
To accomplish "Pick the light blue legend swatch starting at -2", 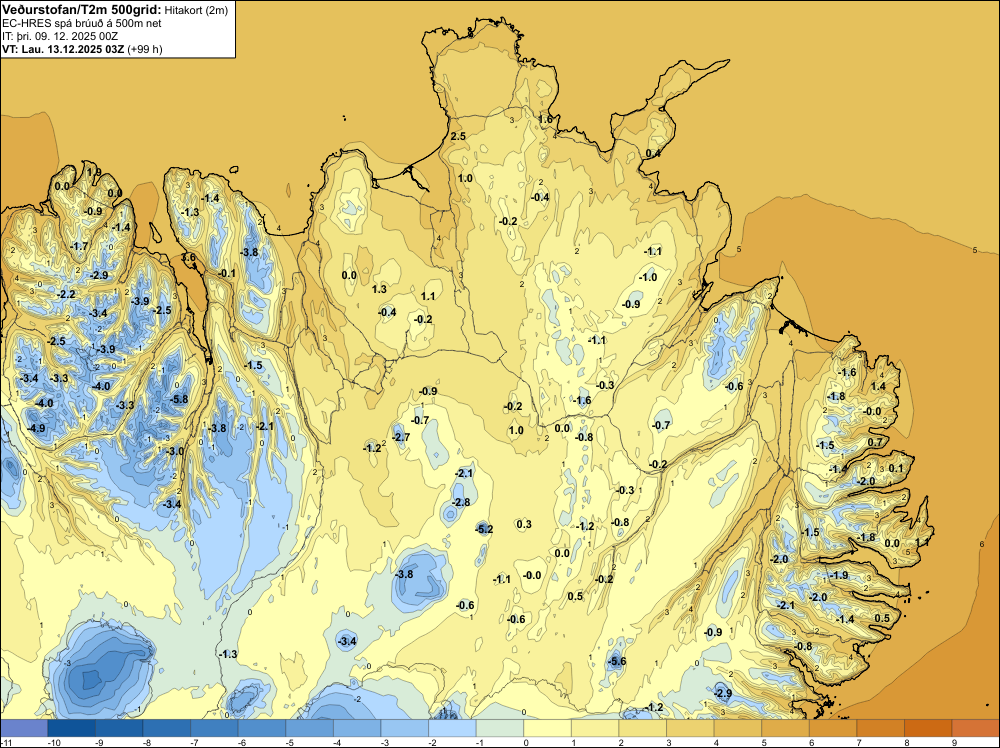I will click(452, 728).
